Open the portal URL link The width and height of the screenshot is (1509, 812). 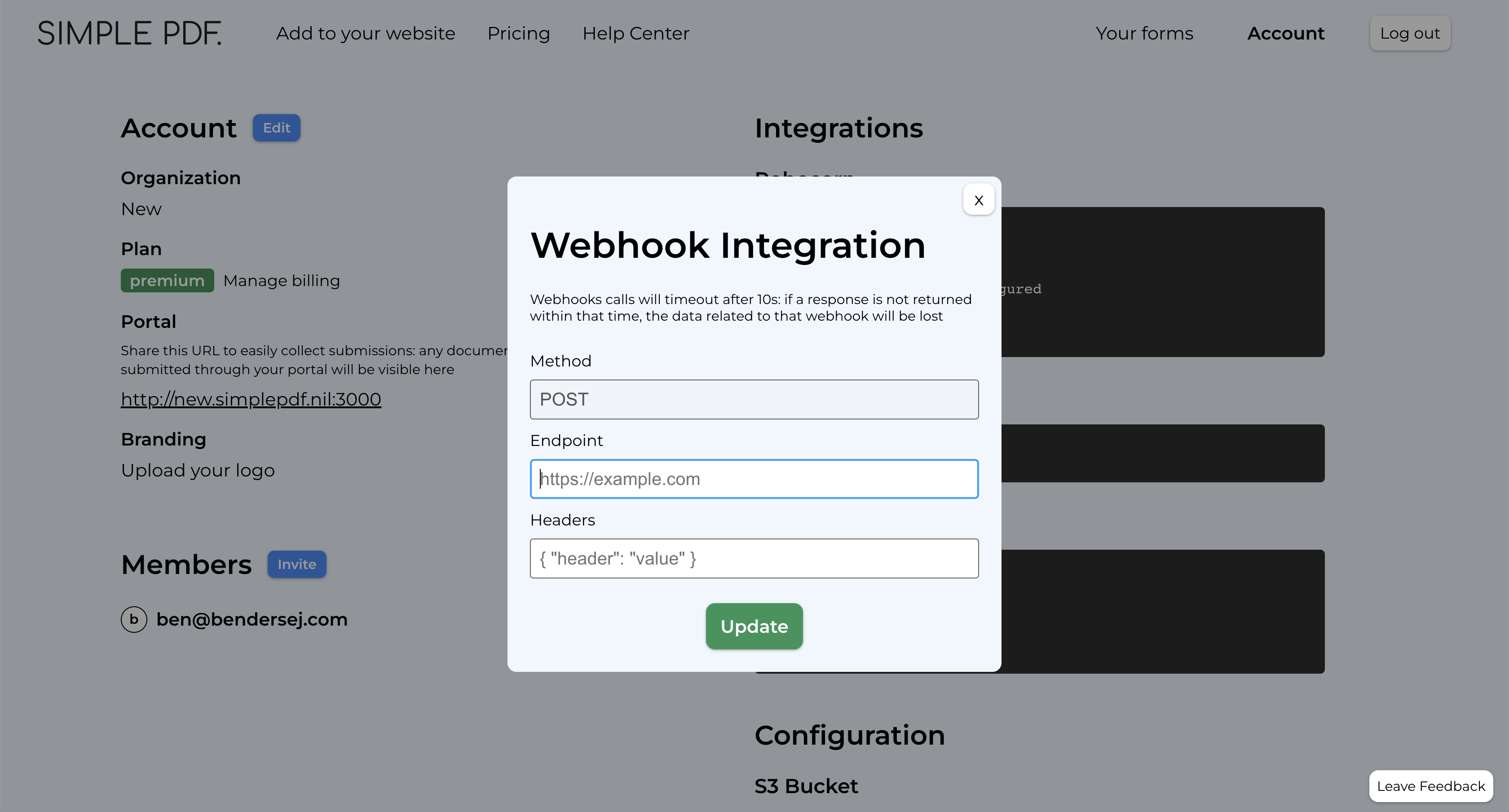(x=251, y=399)
